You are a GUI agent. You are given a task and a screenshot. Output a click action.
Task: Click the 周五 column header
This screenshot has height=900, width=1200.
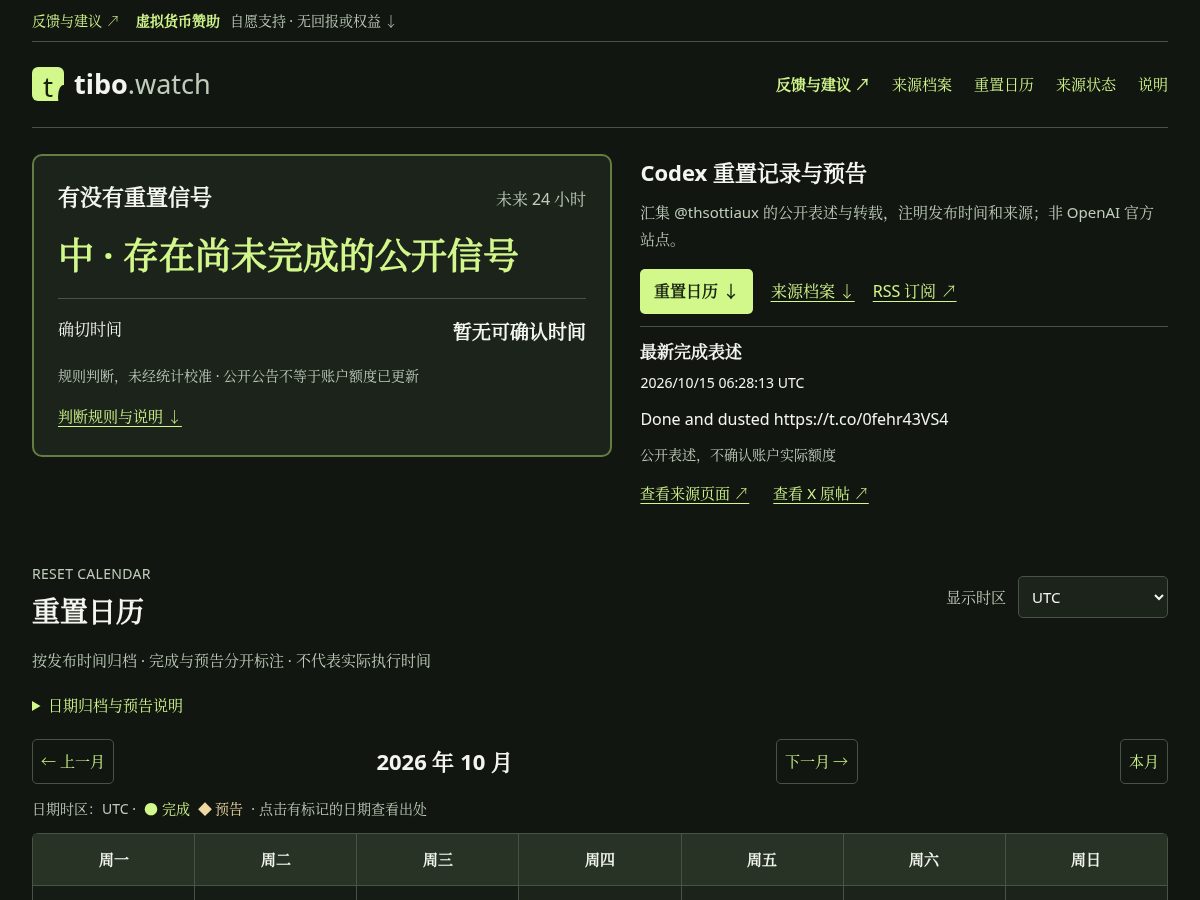[762, 859]
